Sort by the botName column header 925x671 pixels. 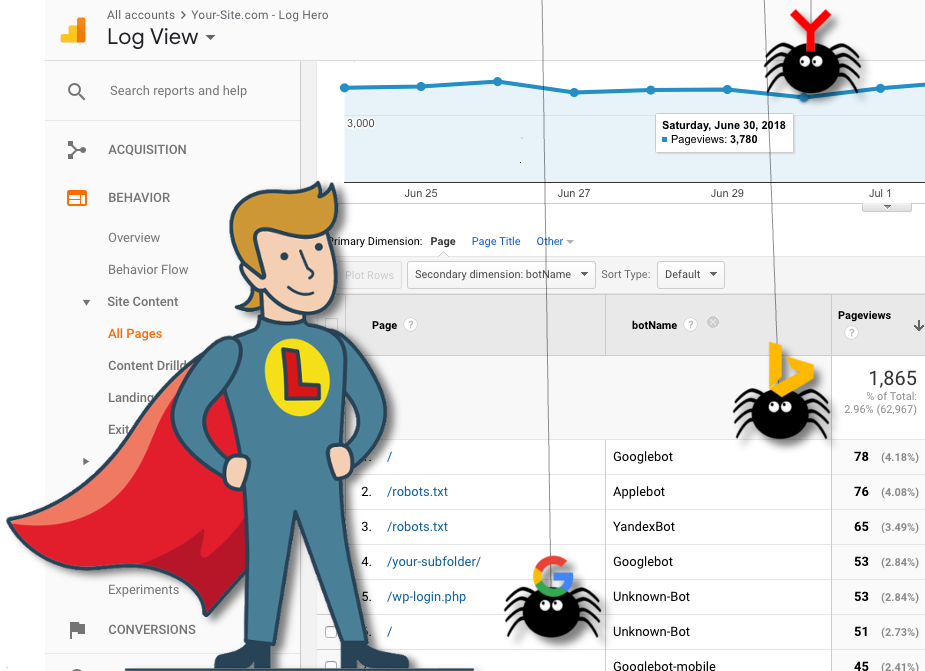coord(654,325)
